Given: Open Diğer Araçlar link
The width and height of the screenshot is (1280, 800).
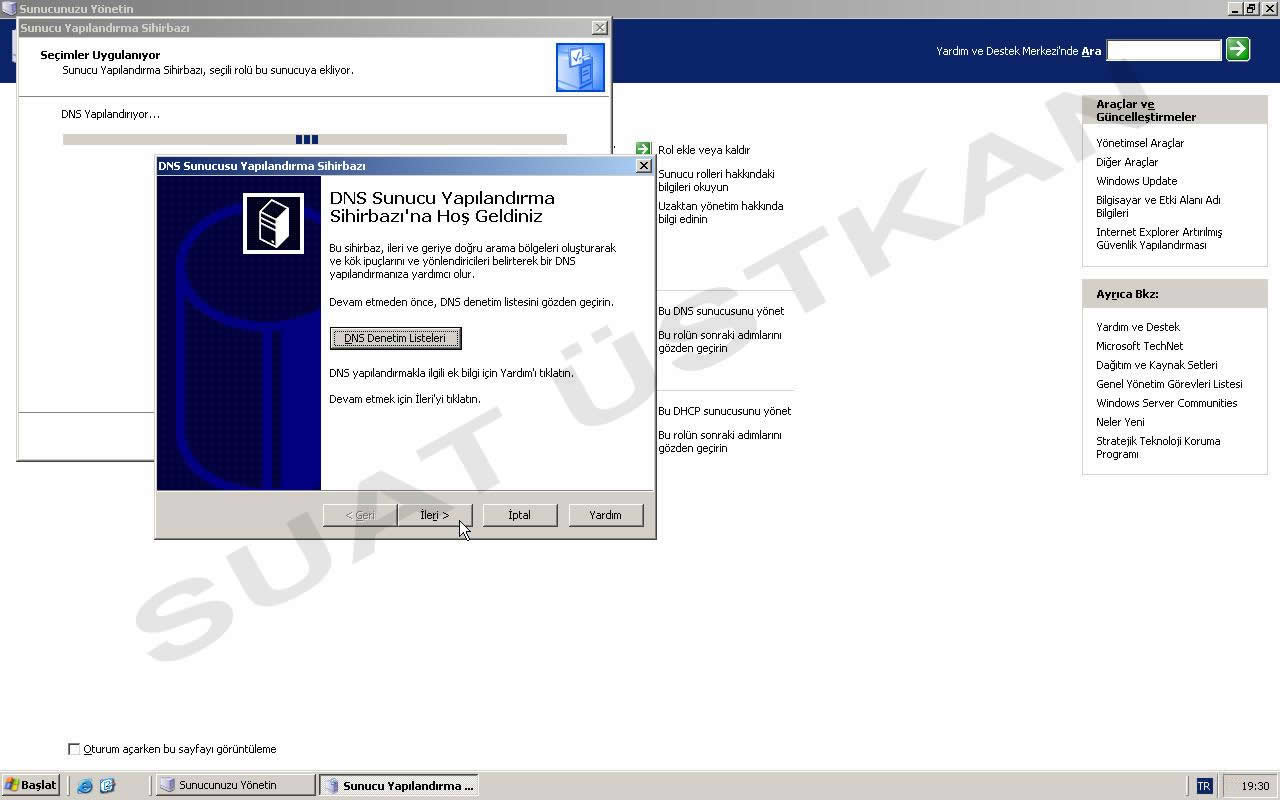Looking at the screenshot, I should pyautogui.click(x=1127, y=162).
